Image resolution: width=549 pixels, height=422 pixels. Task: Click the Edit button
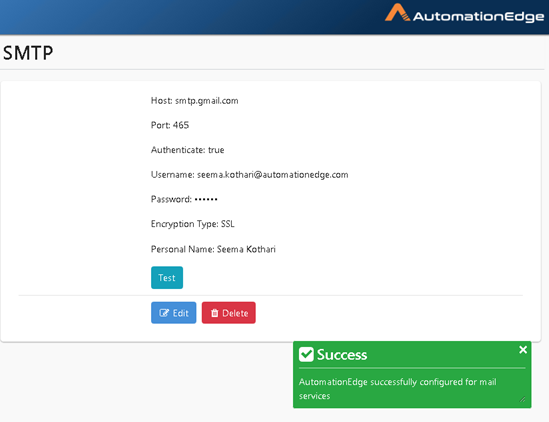pyautogui.click(x=174, y=313)
